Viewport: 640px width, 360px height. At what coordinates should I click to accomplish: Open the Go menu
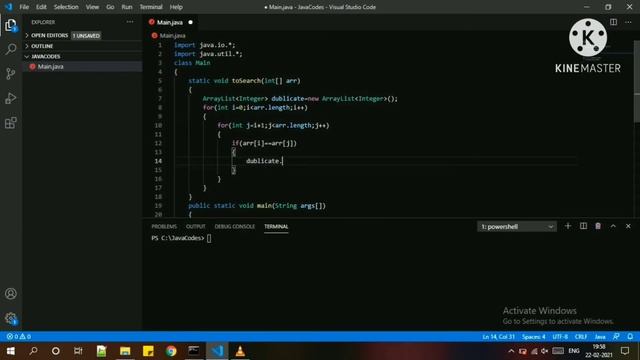point(110,7)
